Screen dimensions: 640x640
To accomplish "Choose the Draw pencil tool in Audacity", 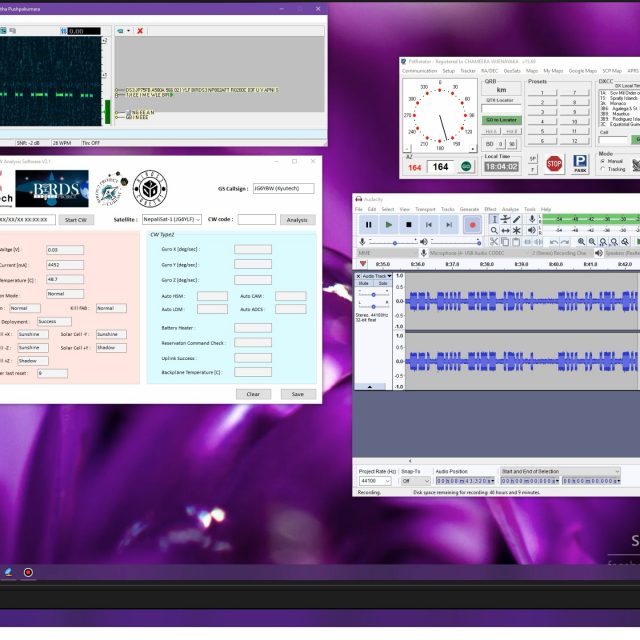I will pos(517,219).
